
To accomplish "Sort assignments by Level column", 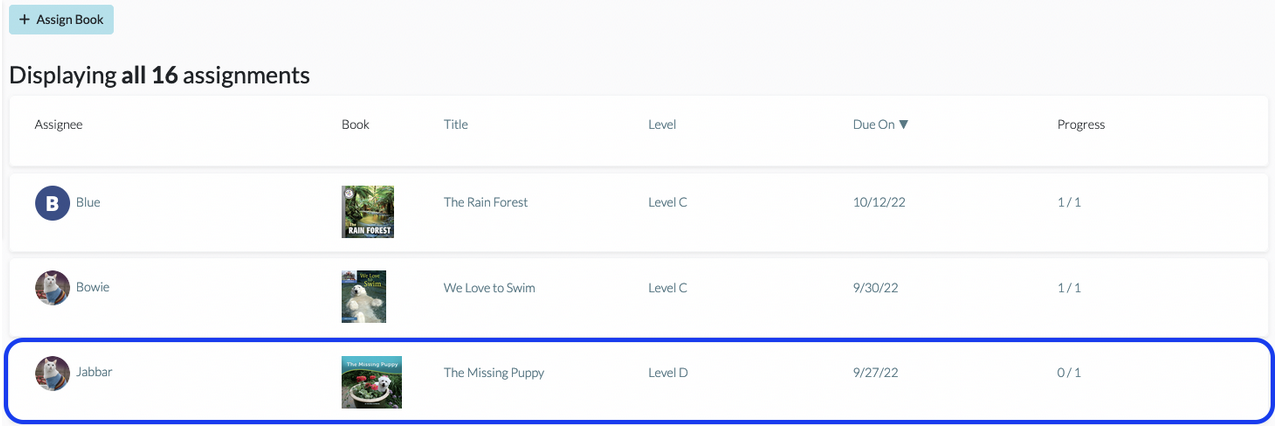I will [x=662, y=125].
